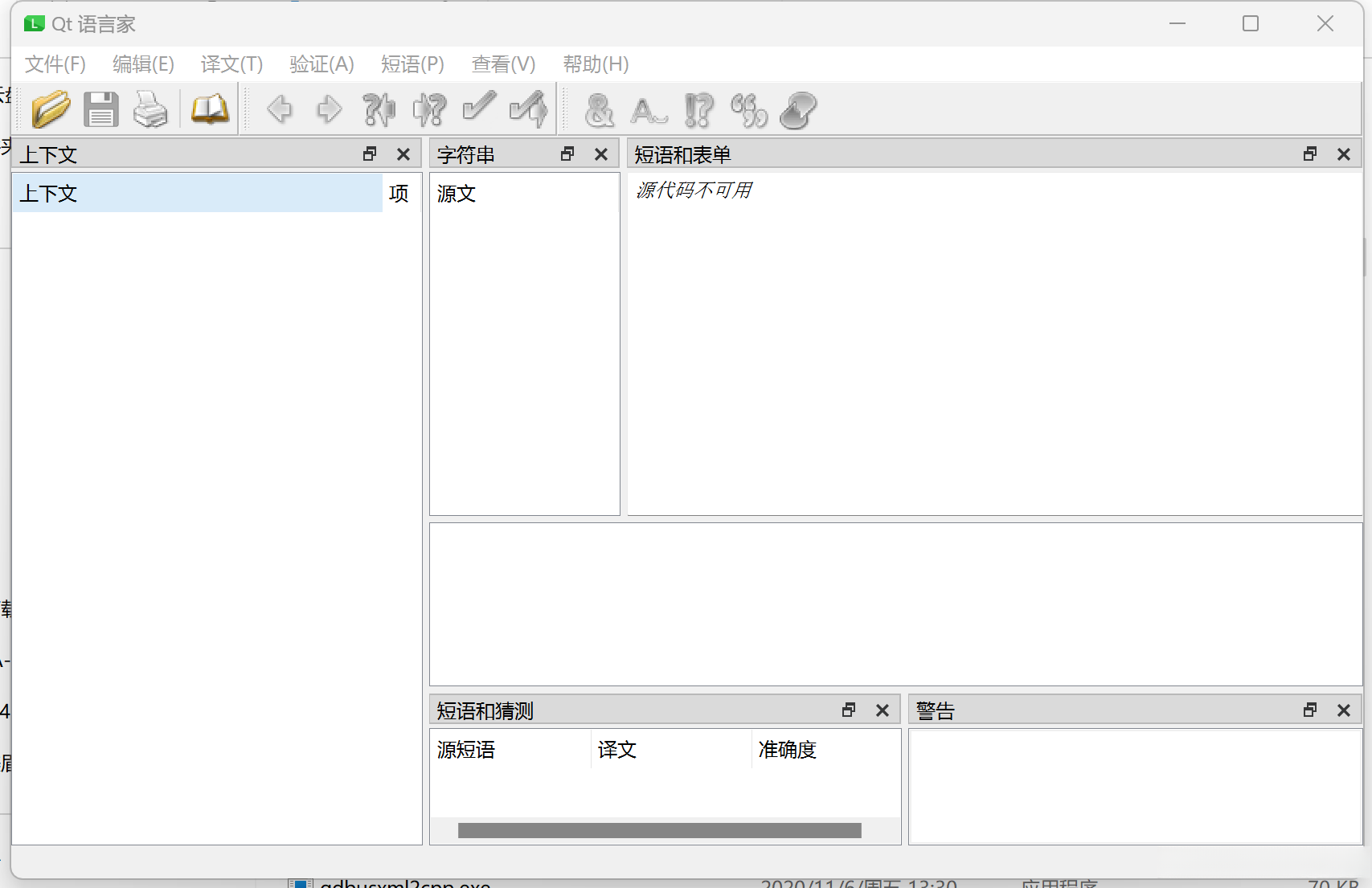1372x888 pixels.
Task: Close the 短语和猜测 dock panel
Action: click(883, 710)
